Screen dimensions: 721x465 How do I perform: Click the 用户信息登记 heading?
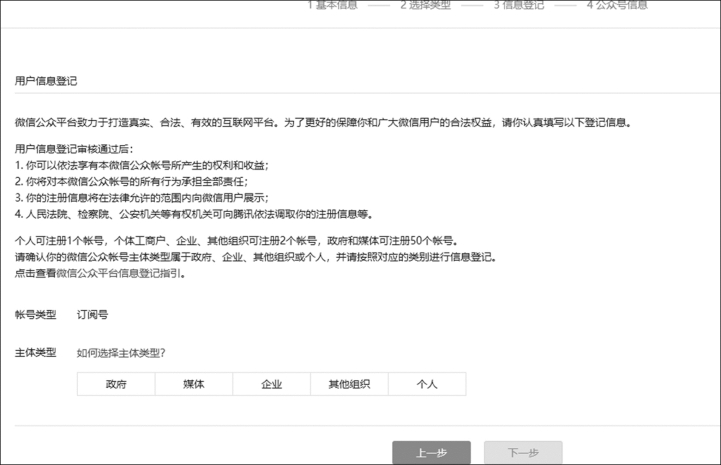[46, 81]
